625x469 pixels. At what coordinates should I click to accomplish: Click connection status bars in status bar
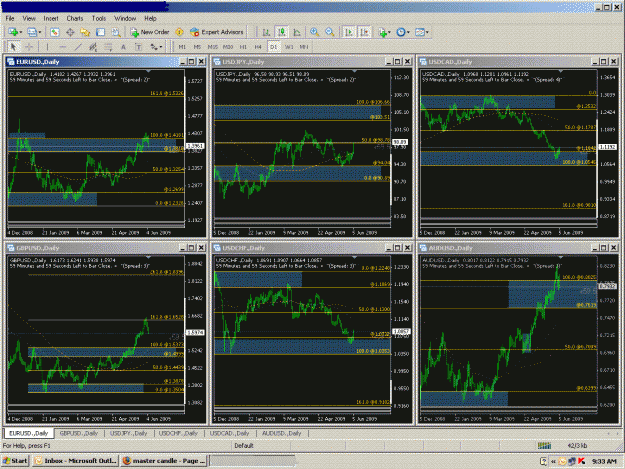coord(544,445)
